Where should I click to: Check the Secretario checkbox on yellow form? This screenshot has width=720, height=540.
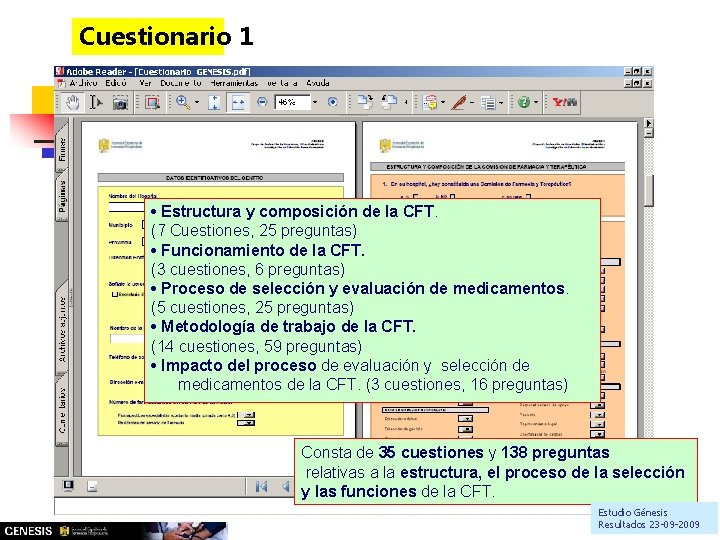coord(115,294)
